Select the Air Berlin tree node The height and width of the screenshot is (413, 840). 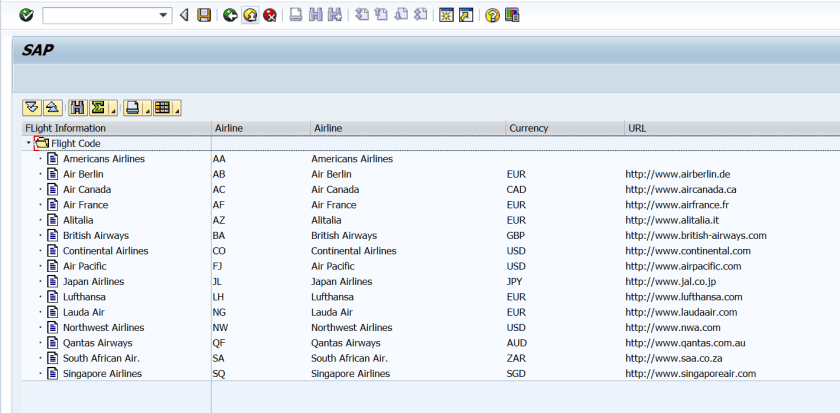click(x=83, y=174)
